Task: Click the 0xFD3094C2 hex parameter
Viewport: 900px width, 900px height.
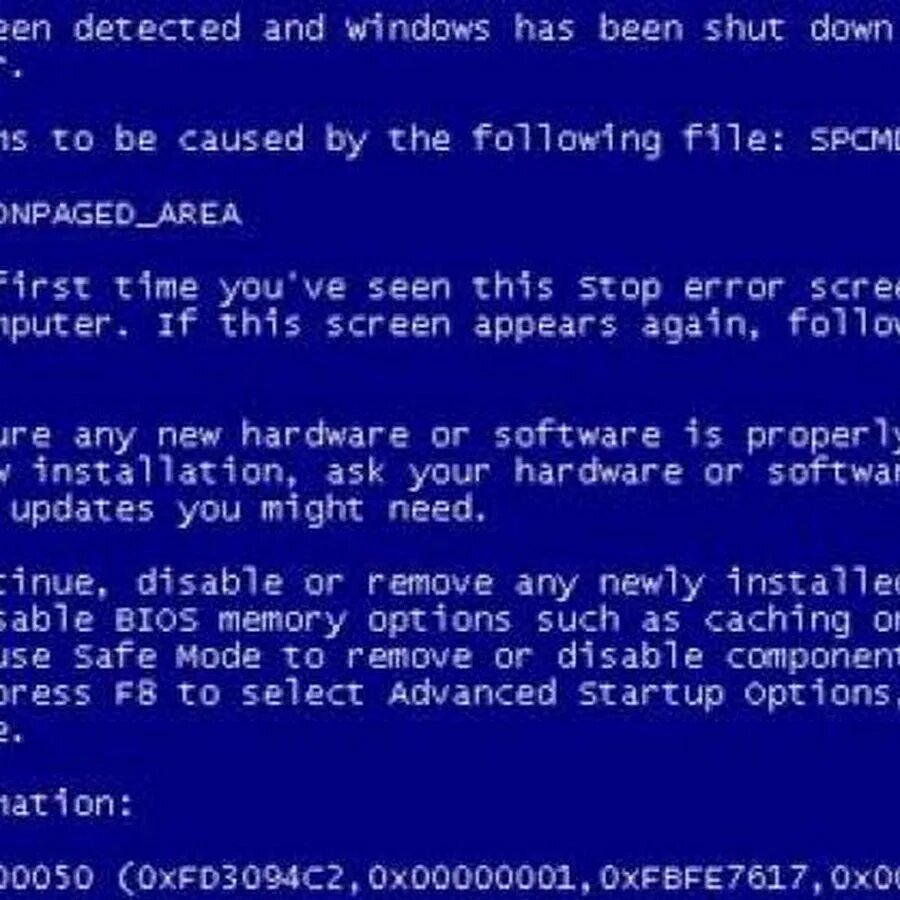Action: tap(240, 877)
